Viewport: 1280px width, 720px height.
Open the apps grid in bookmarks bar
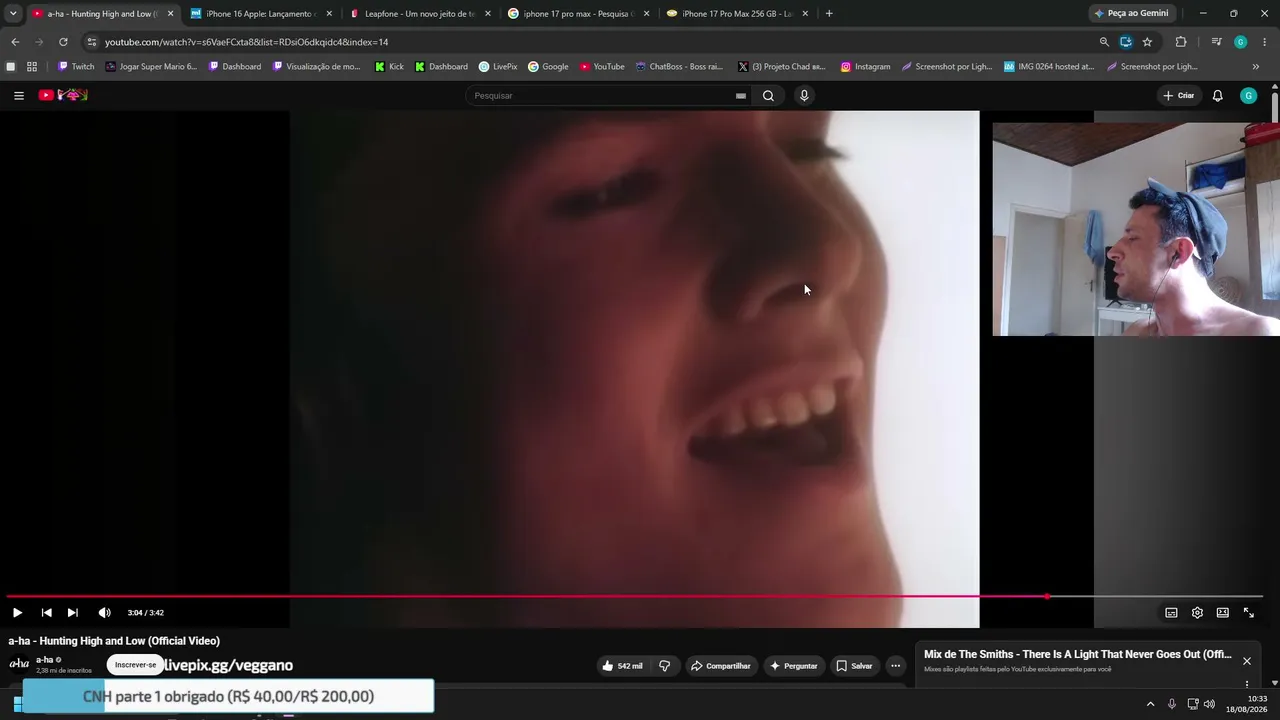point(32,67)
